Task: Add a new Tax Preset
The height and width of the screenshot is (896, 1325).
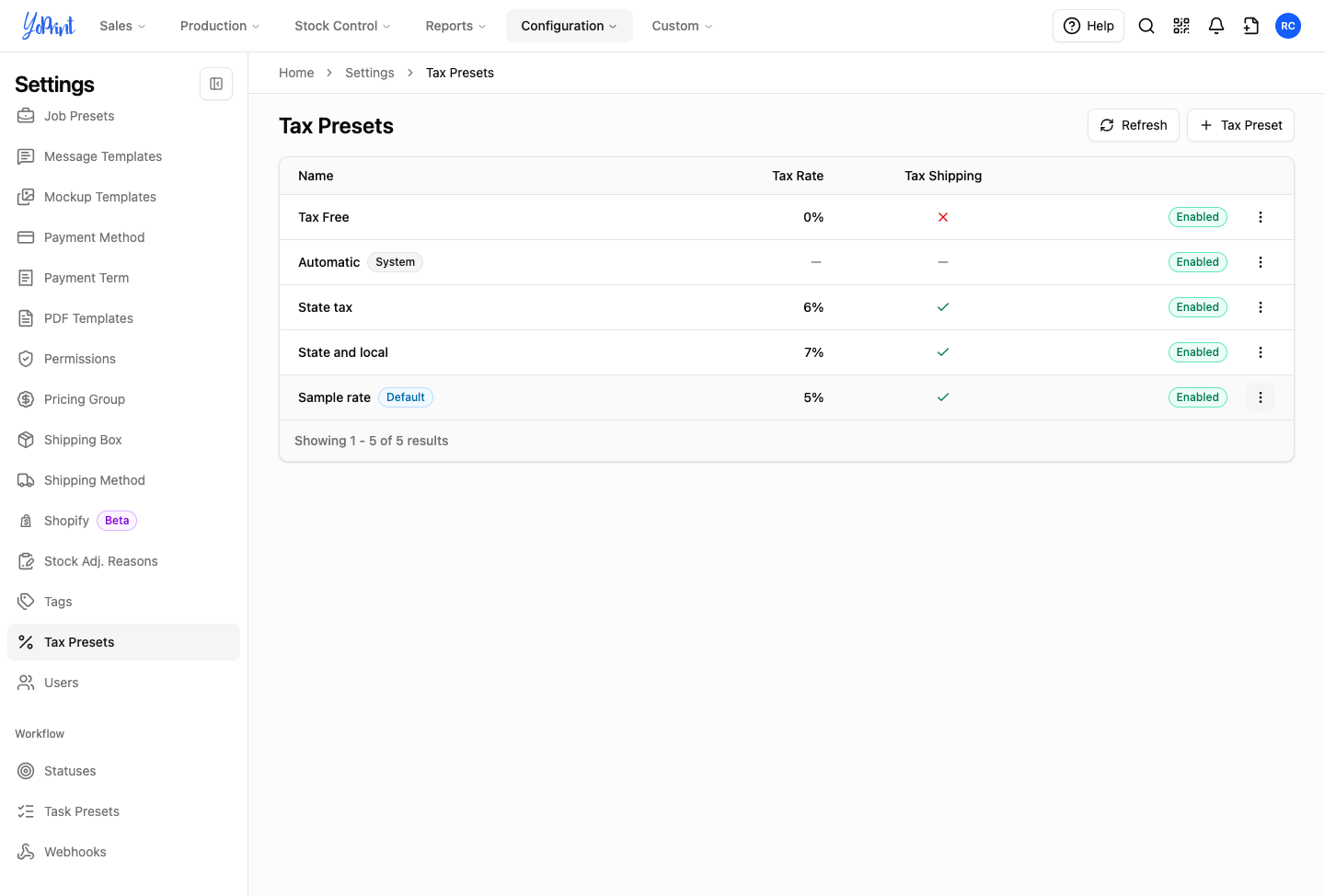Action: (1240, 125)
